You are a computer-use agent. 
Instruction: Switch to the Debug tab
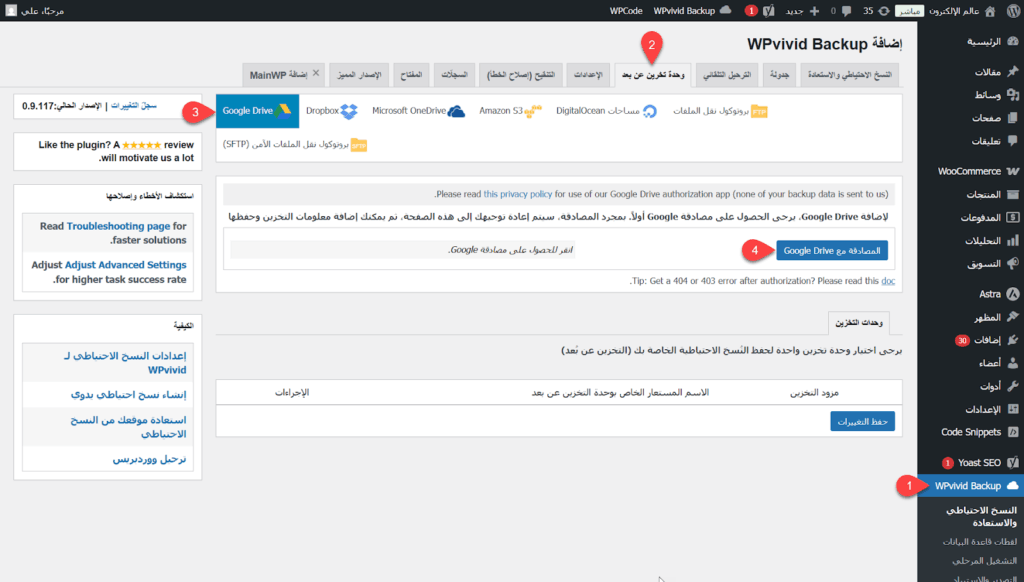[x=520, y=75]
